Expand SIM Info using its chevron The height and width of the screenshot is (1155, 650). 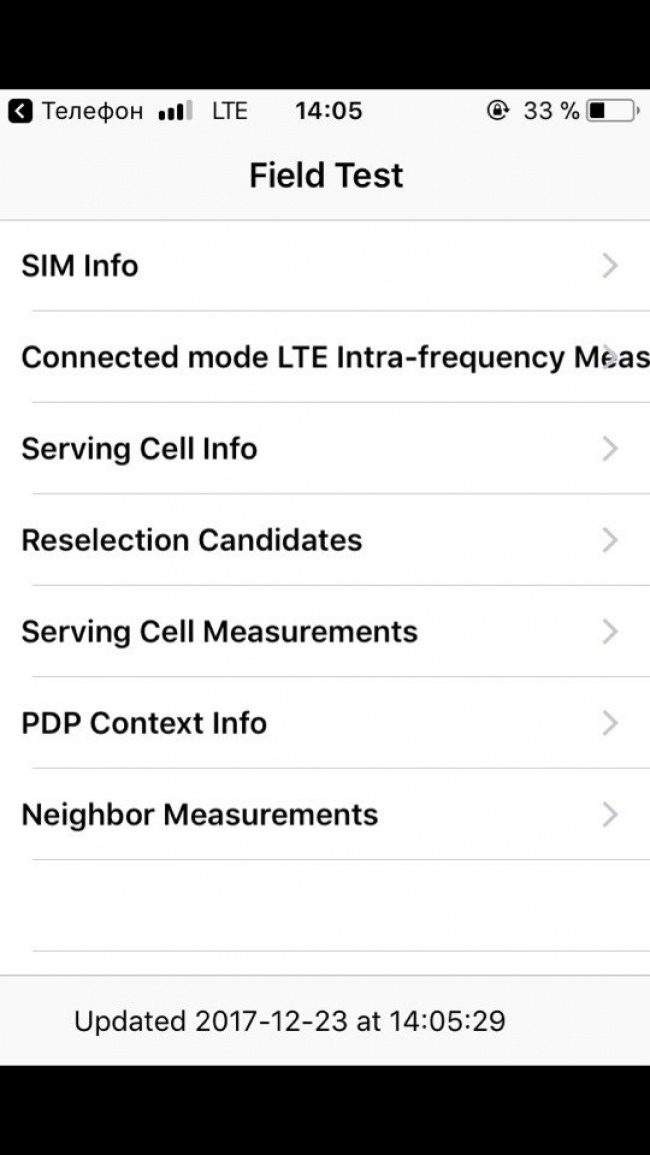pyautogui.click(x=610, y=266)
